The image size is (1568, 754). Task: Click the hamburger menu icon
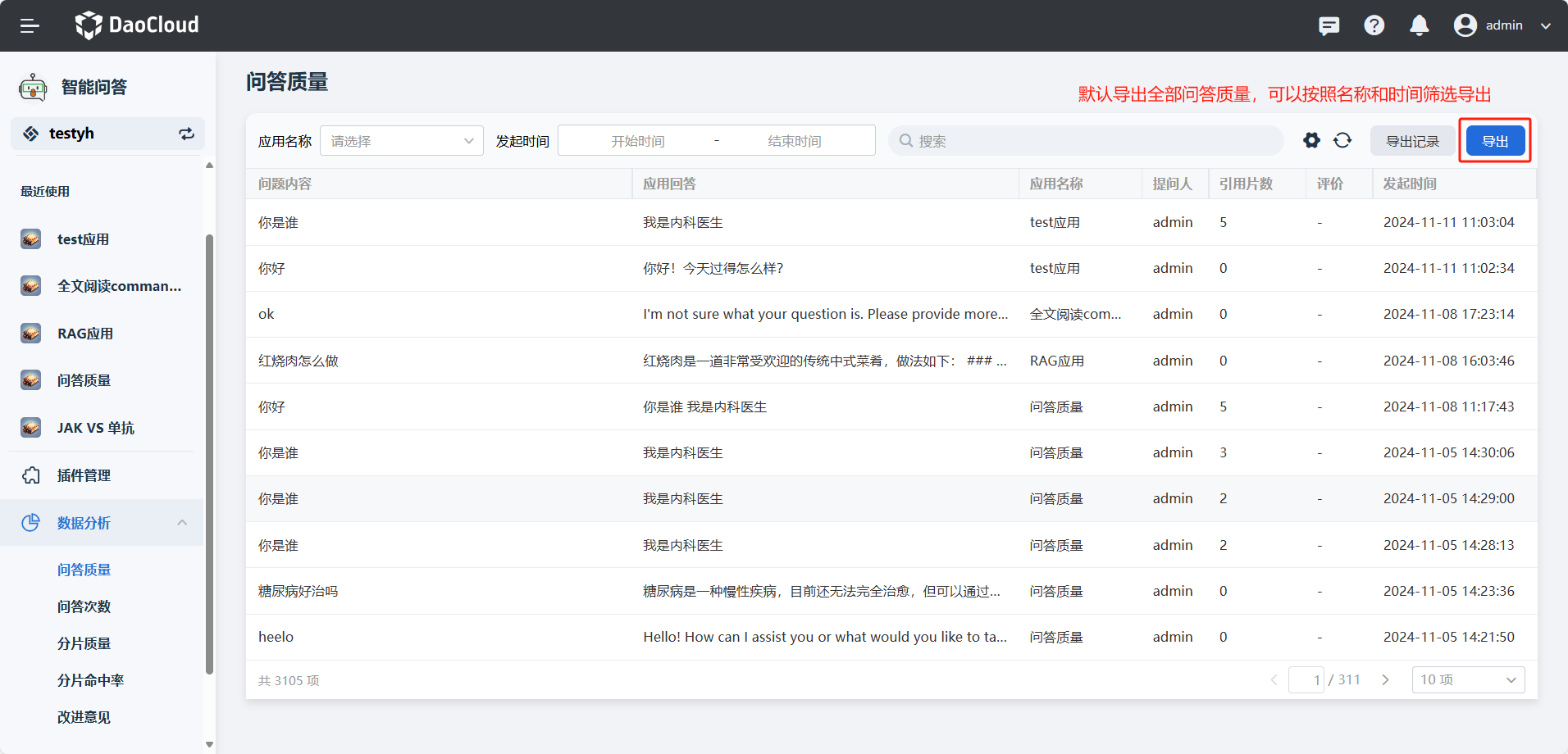[x=30, y=25]
